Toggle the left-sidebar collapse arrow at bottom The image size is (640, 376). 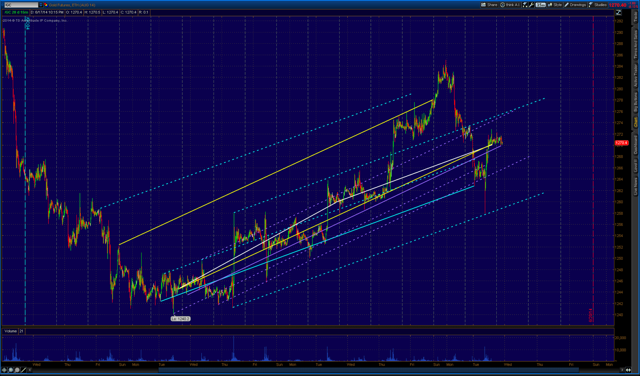pos(30,370)
